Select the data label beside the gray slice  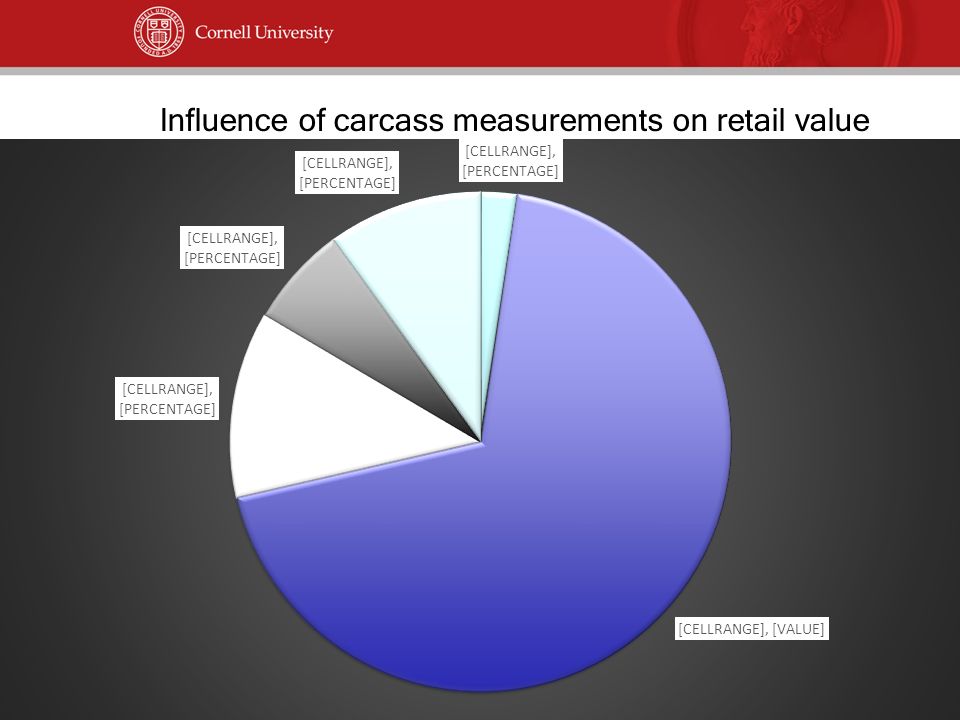pyautogui.click(x=233, y=247)
